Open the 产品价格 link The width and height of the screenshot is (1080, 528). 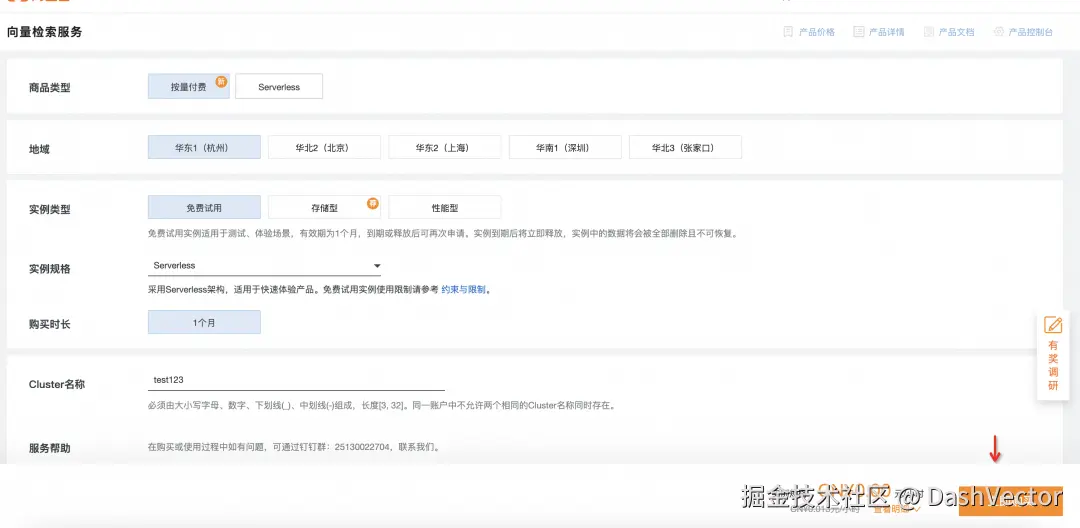817,32
